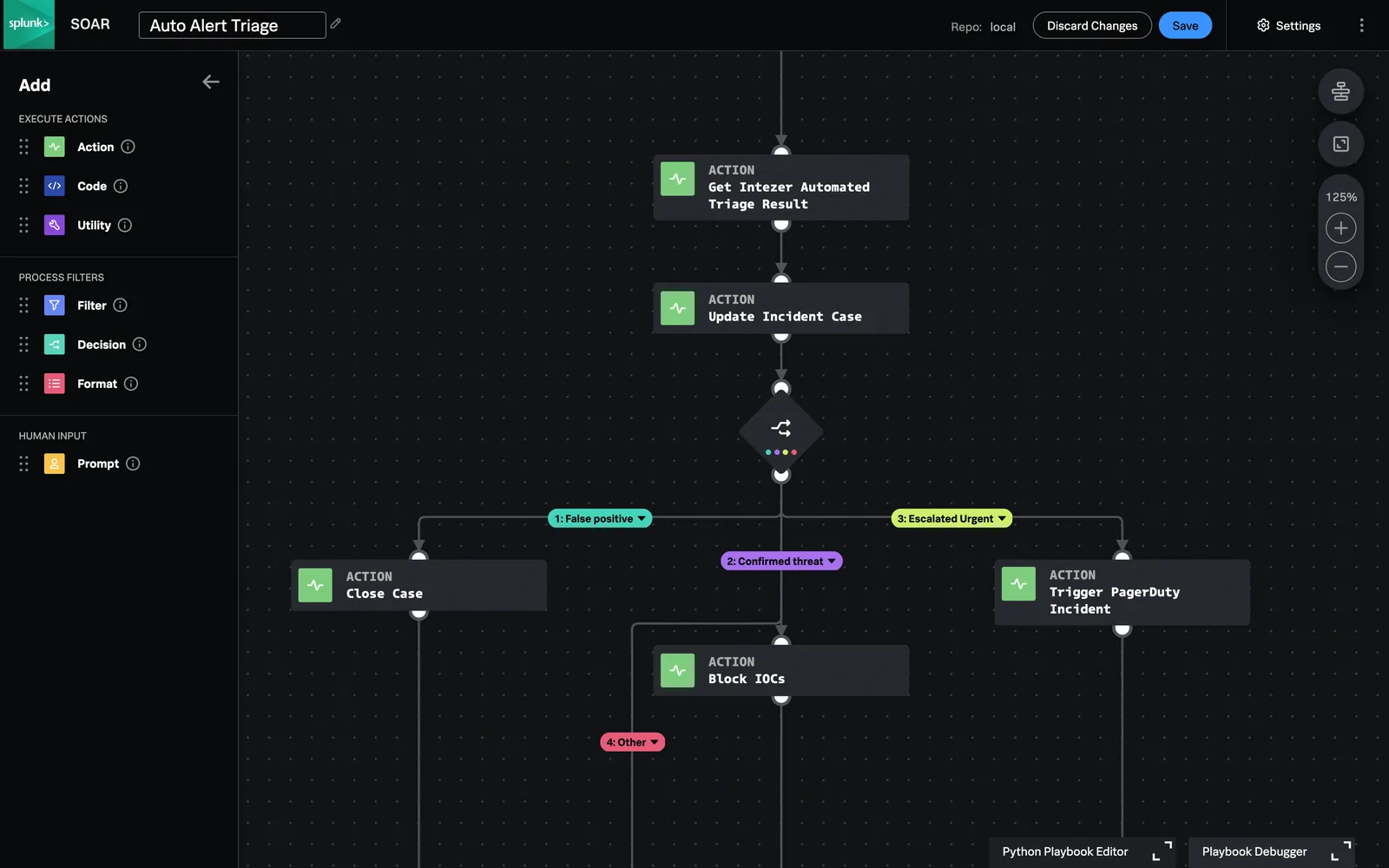The height and width of the screenshot is (868, 1389).
Task: Click the Trigger PagerDuty Incident action icon
Action: pyautogui.click(x=1018, y=583)
